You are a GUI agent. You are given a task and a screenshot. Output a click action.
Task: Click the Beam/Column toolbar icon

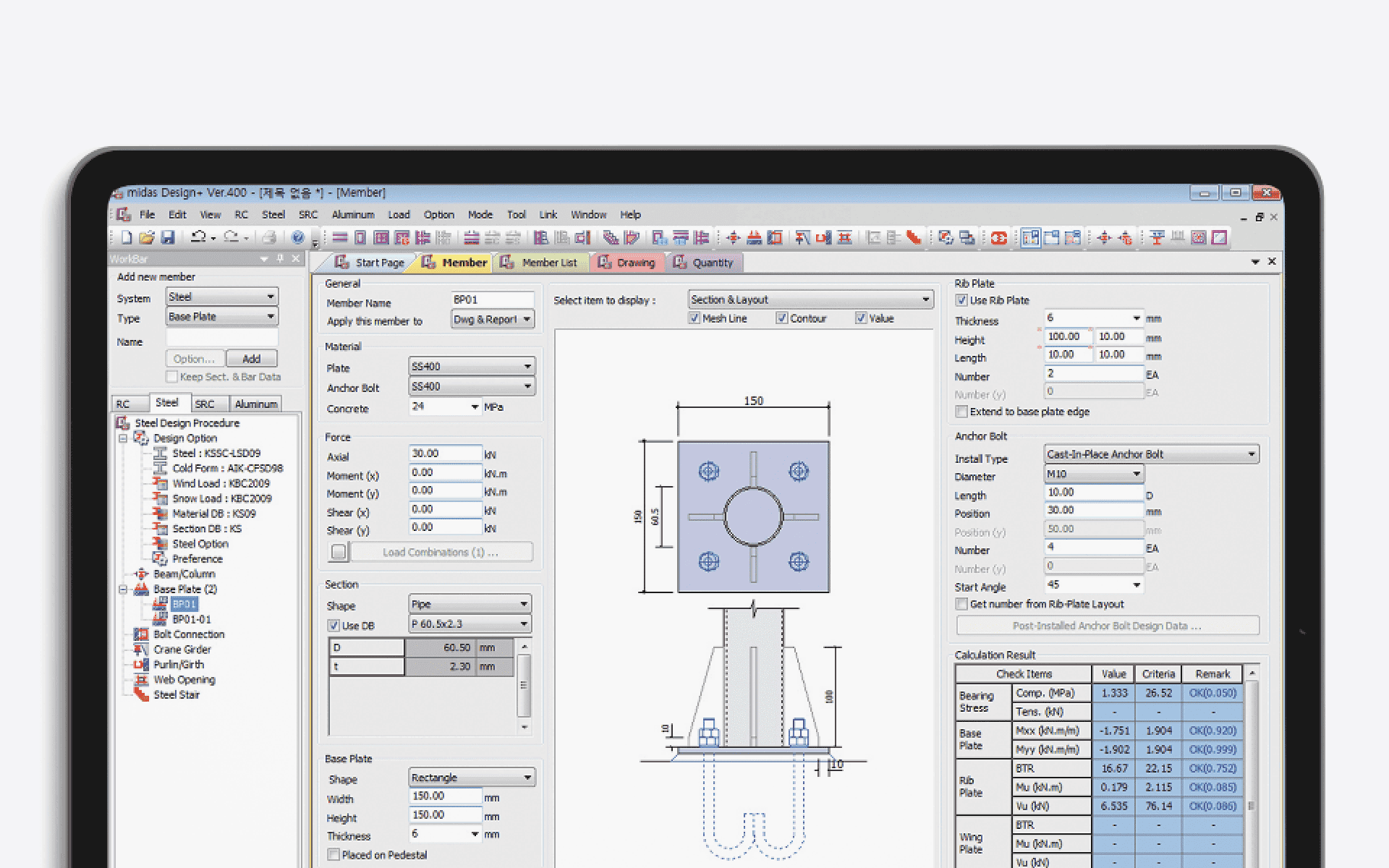pos(734,237)
